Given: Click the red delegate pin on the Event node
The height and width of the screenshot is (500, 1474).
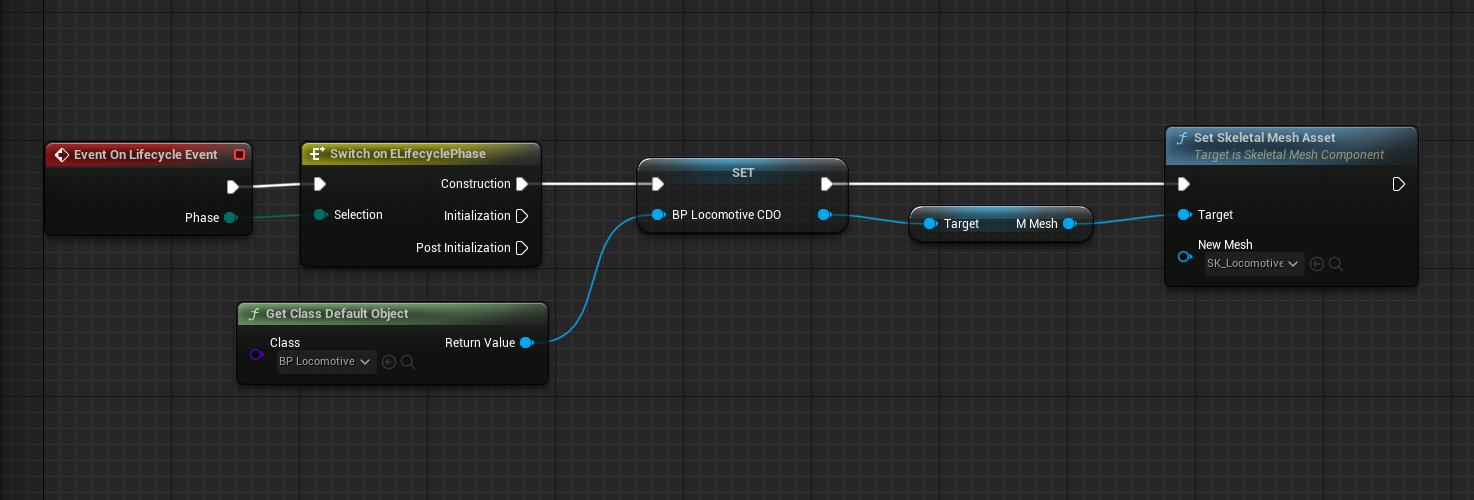Looking at the screenshot, I should click(x=239, y=155).
